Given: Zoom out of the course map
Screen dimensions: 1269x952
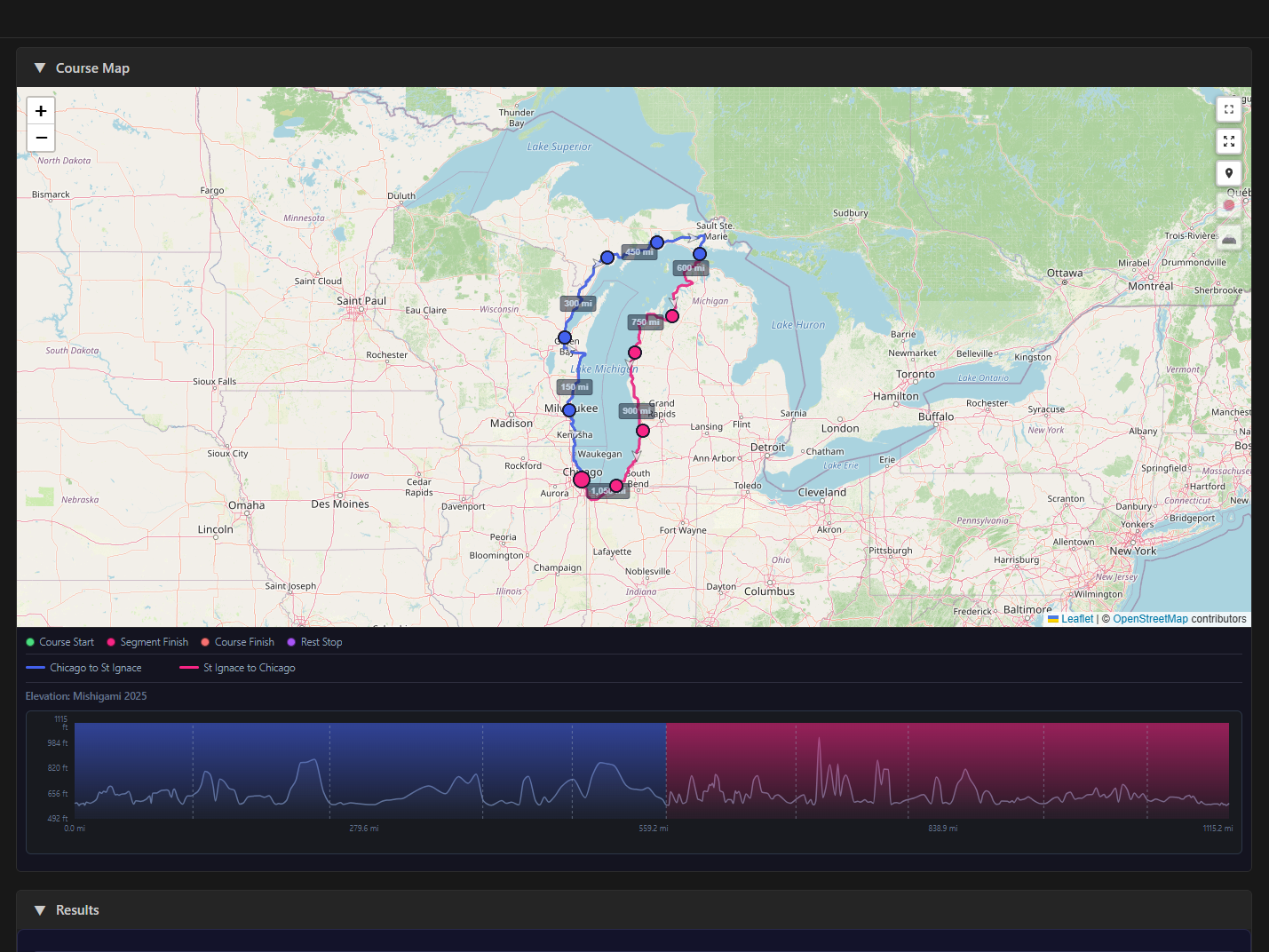Looking at the screenshot, I should [41, 139].
